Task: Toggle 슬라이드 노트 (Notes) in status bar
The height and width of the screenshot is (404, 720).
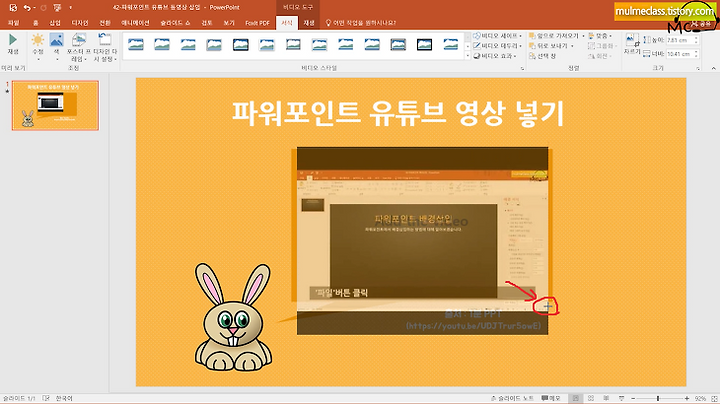Action: [x=512, y=398]
